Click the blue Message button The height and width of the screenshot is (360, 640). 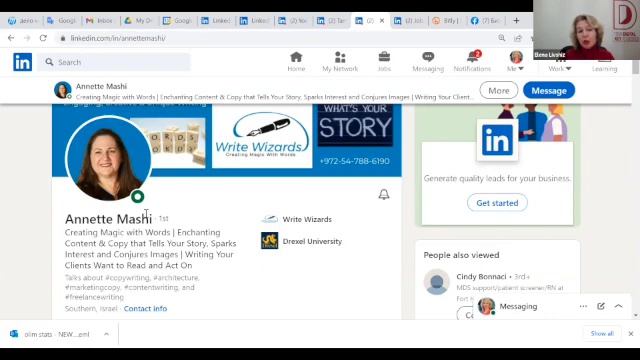point(549,90)
